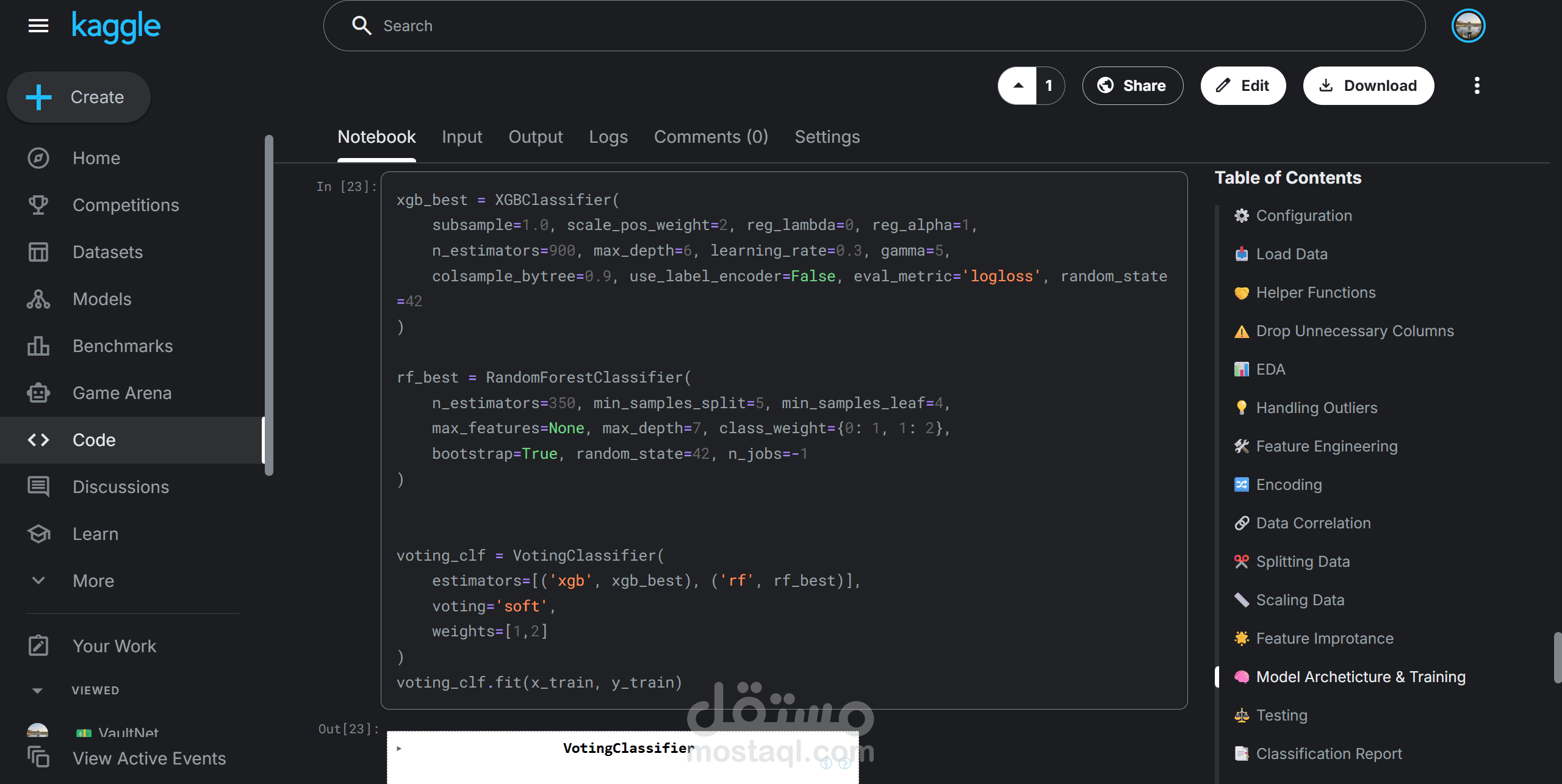Open the Learn graduation cap icon
Image resolution: width=1562 pixels, height=784 pixels.
[38, 534]
